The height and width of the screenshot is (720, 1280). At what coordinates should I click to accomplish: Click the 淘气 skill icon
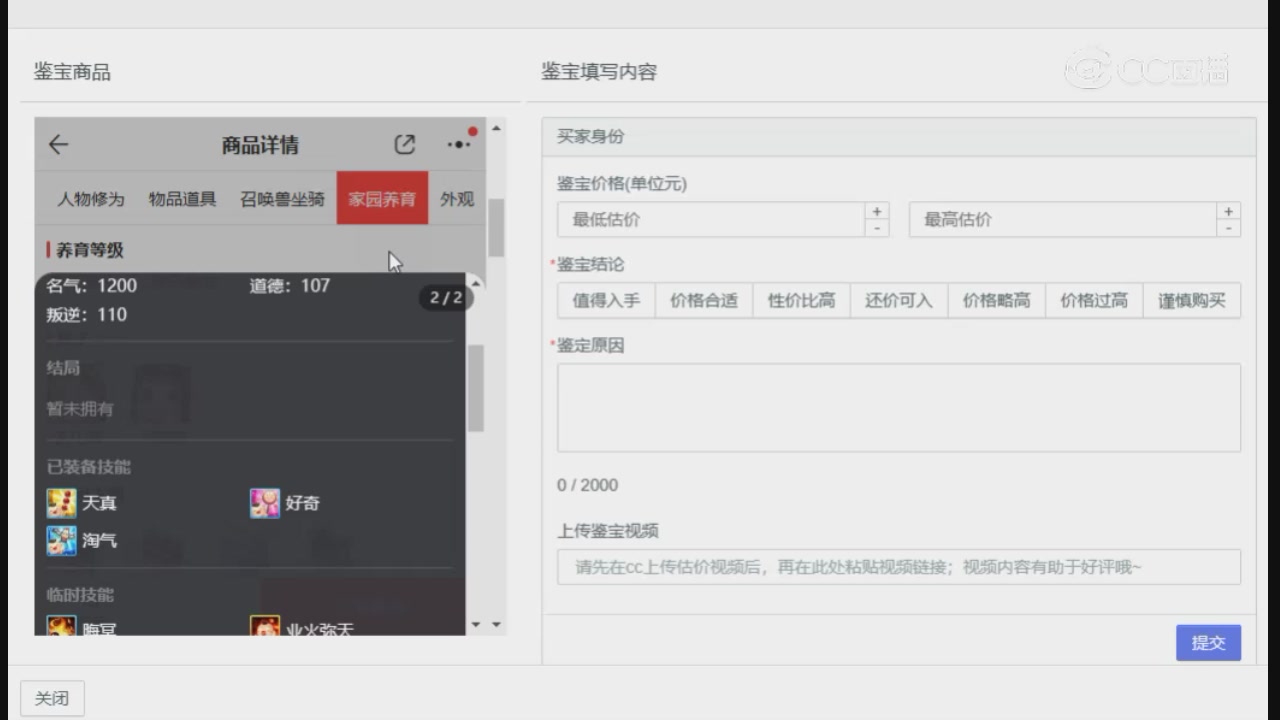(61, 540)
